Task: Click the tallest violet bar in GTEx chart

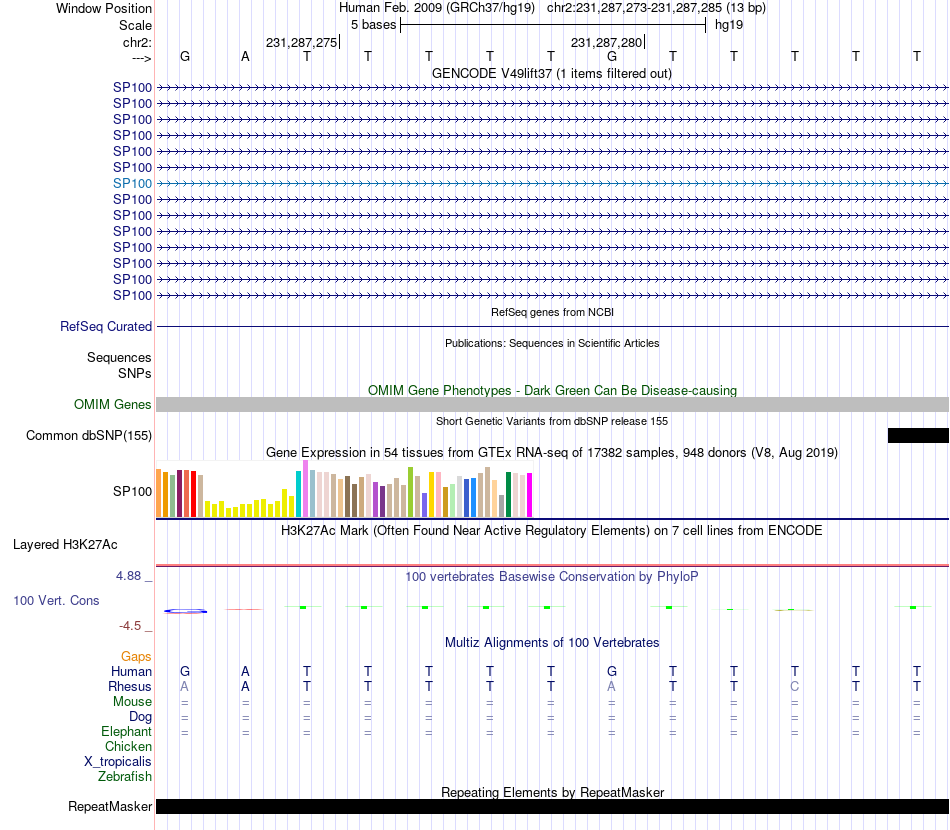Action: tap(305, 488)
